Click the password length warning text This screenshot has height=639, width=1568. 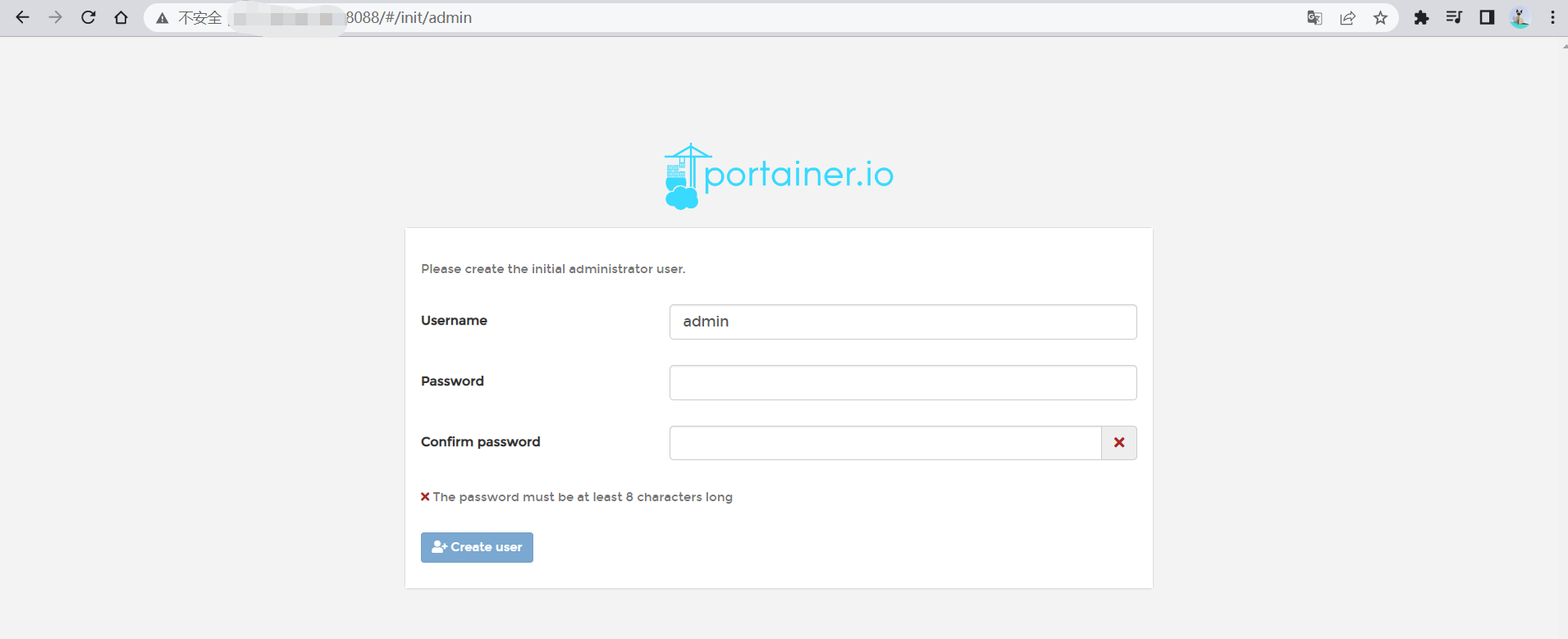(x=583, y=497)
